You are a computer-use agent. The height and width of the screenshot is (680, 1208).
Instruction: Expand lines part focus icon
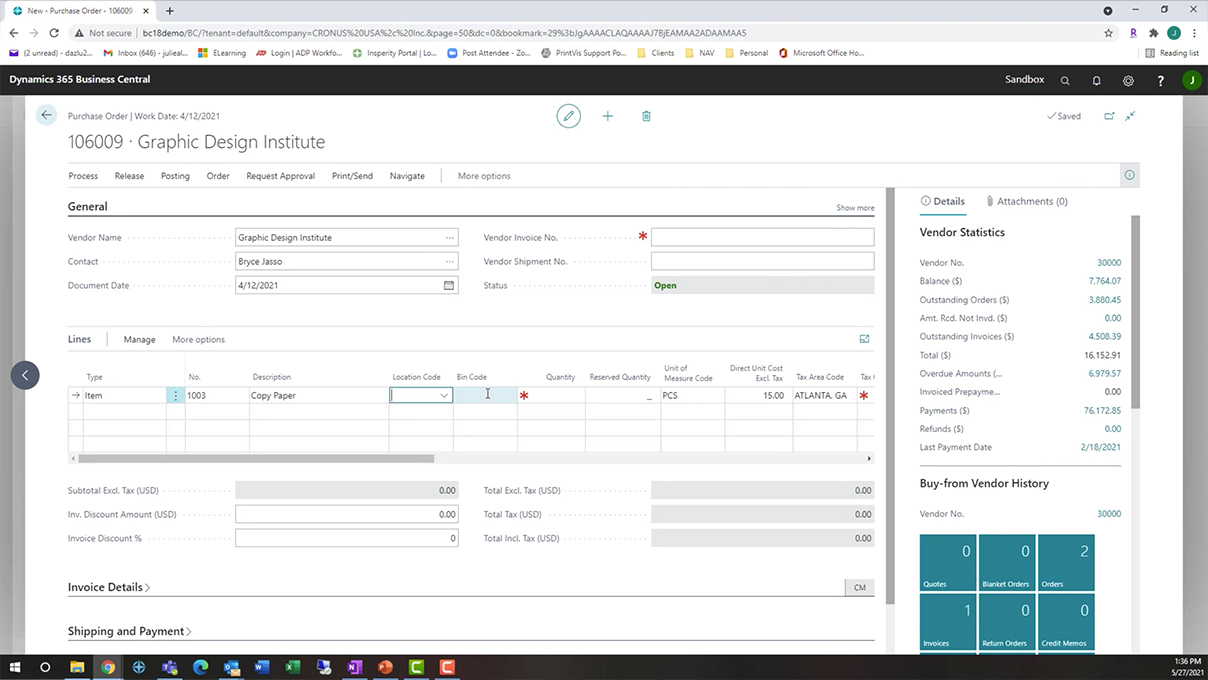pyautogui.click(x=864, y=339)
